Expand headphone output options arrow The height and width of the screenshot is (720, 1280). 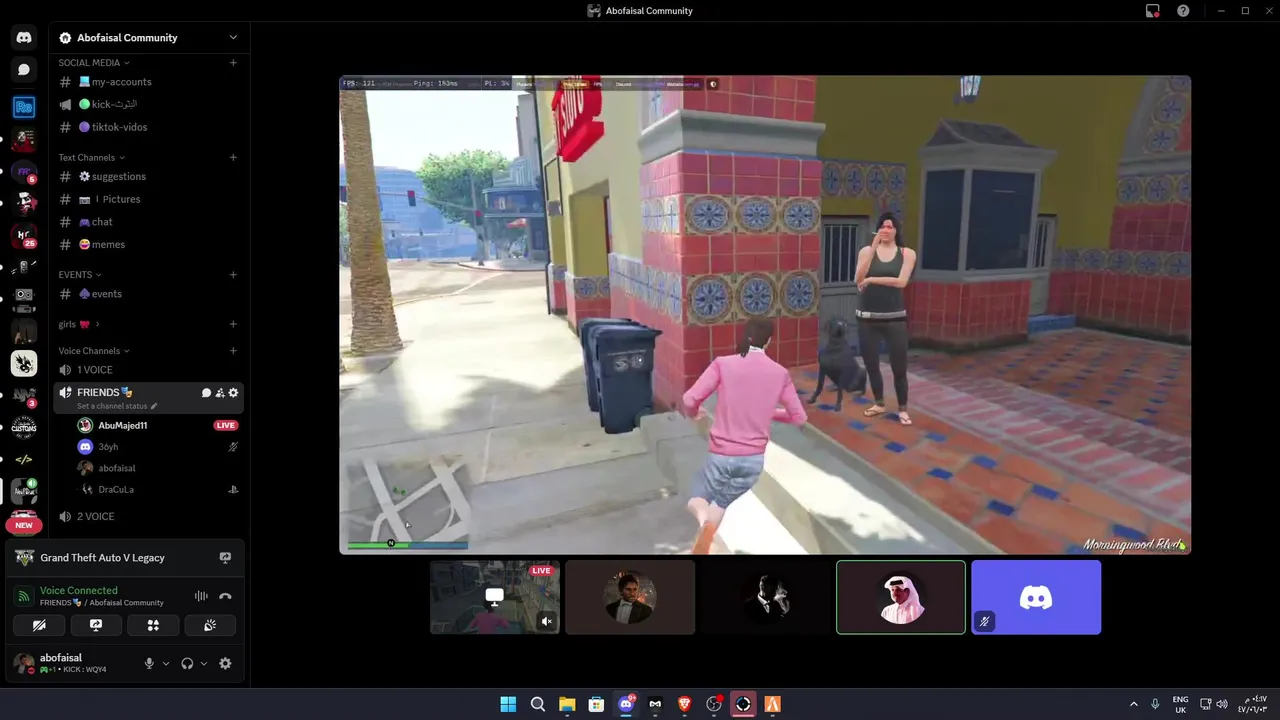tap(204, 663)
